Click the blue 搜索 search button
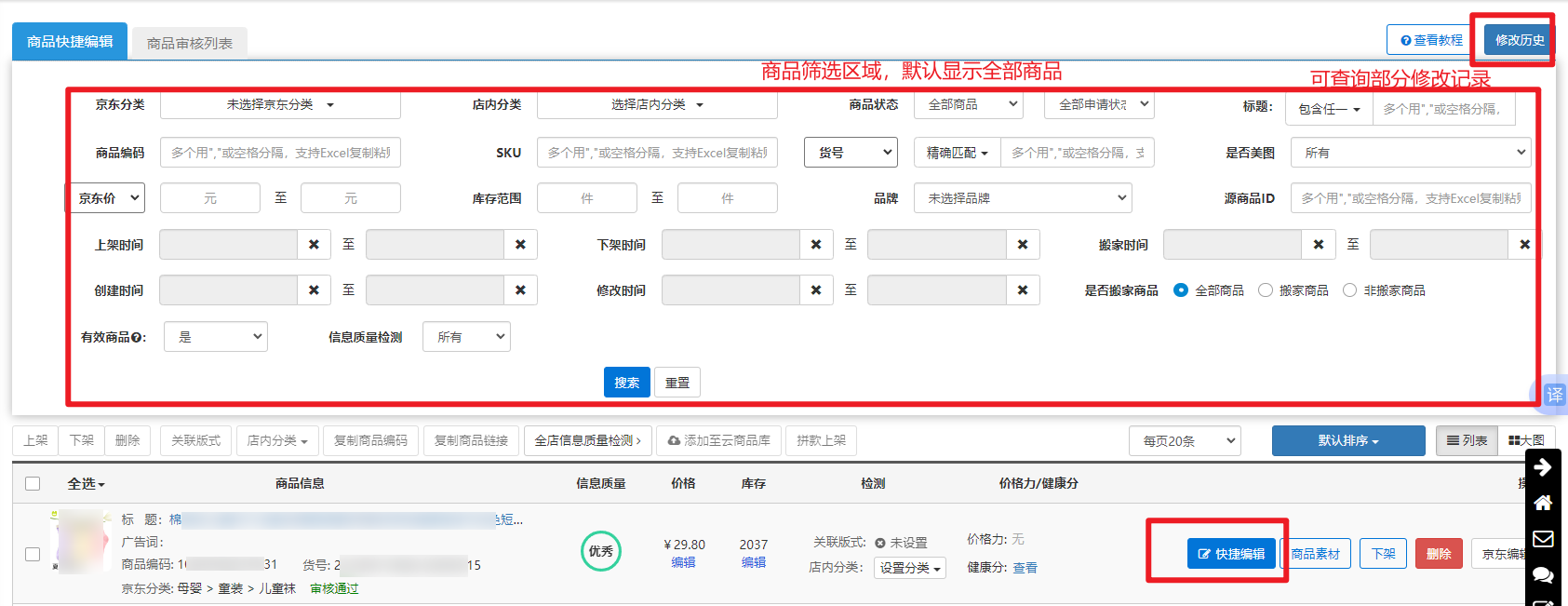This screenshot has height=606, width=1568. coord(626,383)
